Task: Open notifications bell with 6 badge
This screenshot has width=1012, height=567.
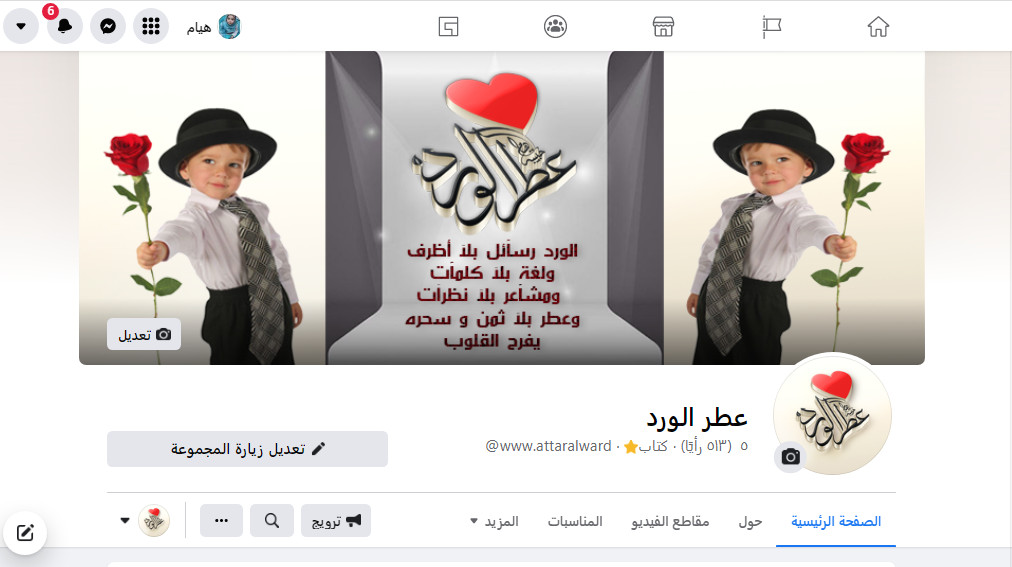Action: click(x=65, y=26)
